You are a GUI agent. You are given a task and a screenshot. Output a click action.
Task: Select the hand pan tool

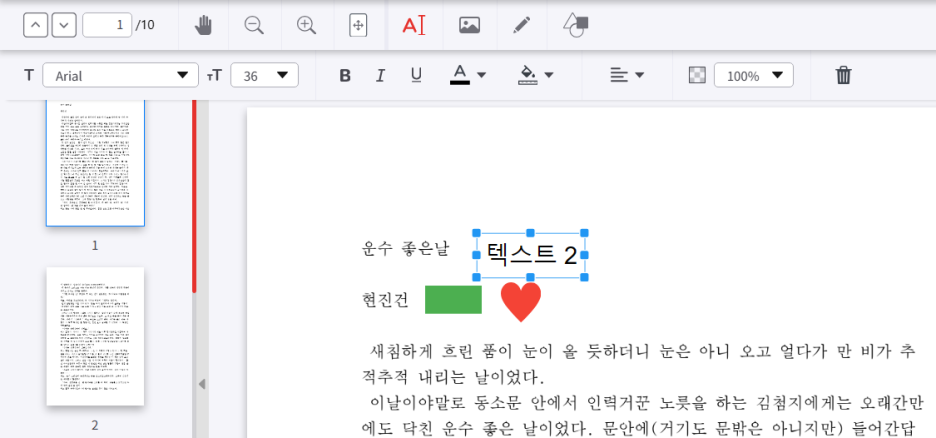pyautogui.click(x=204, y=25)
